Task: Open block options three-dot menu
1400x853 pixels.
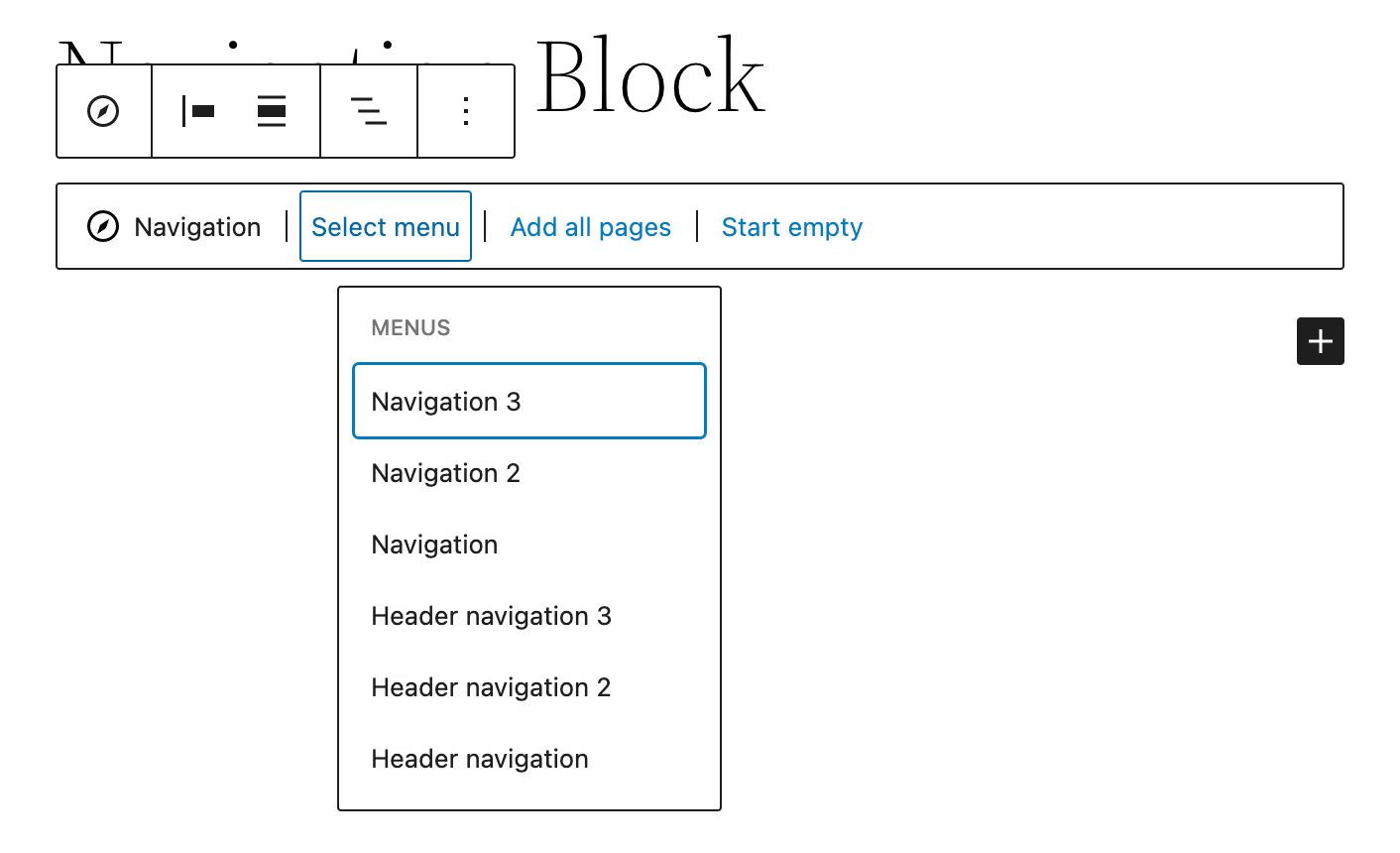Action: [466, 111]
